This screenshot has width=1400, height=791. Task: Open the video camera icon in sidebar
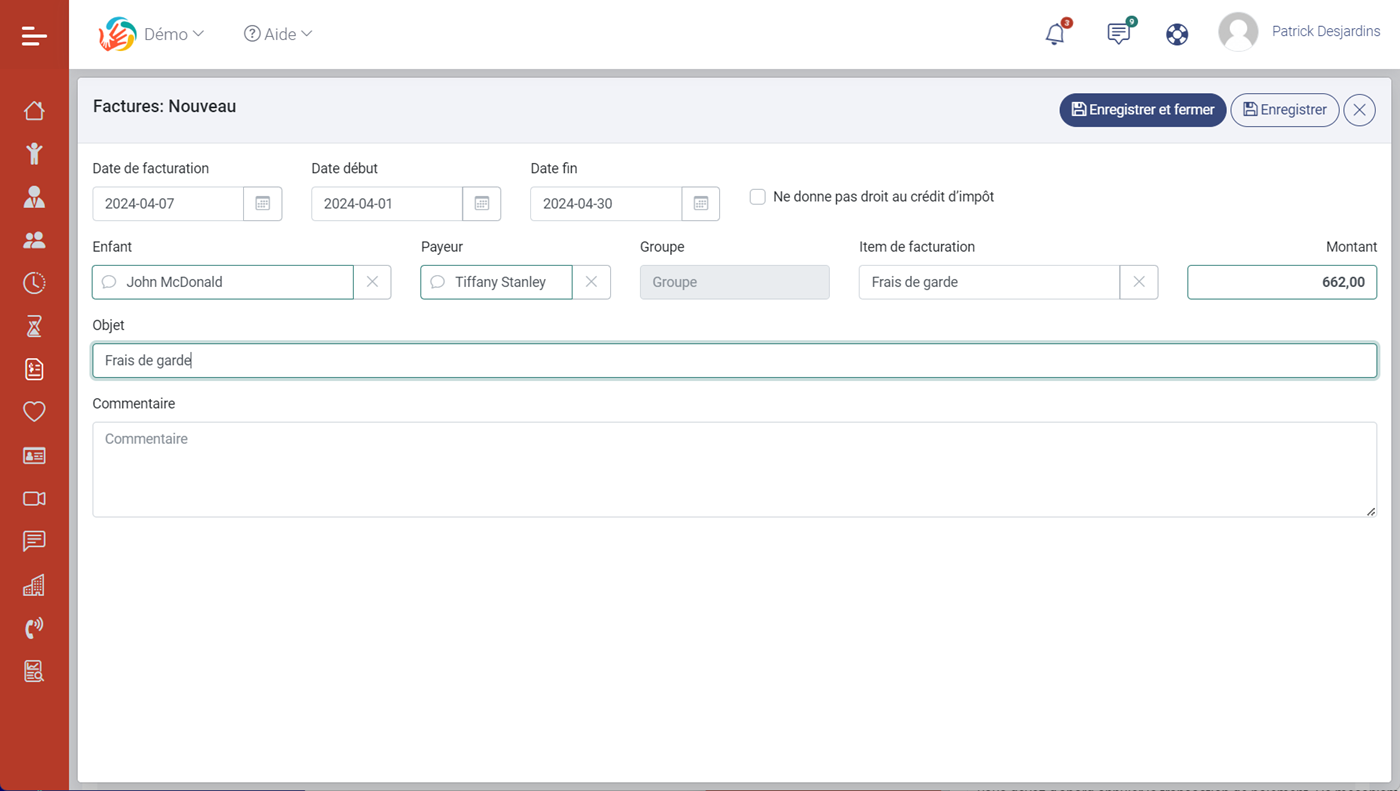click(34, 498)
